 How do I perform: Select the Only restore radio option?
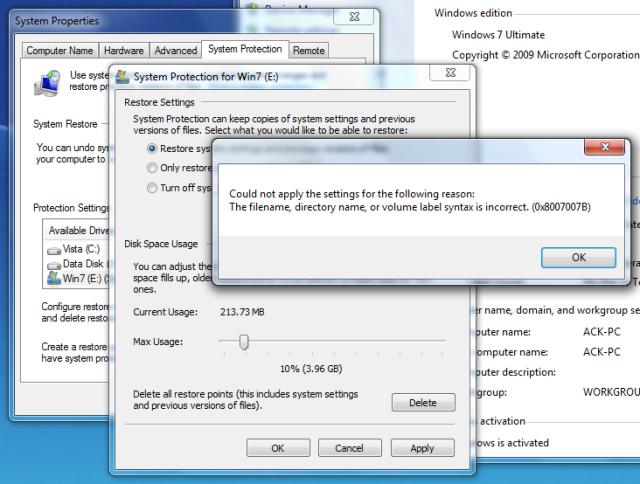[152, 168]
